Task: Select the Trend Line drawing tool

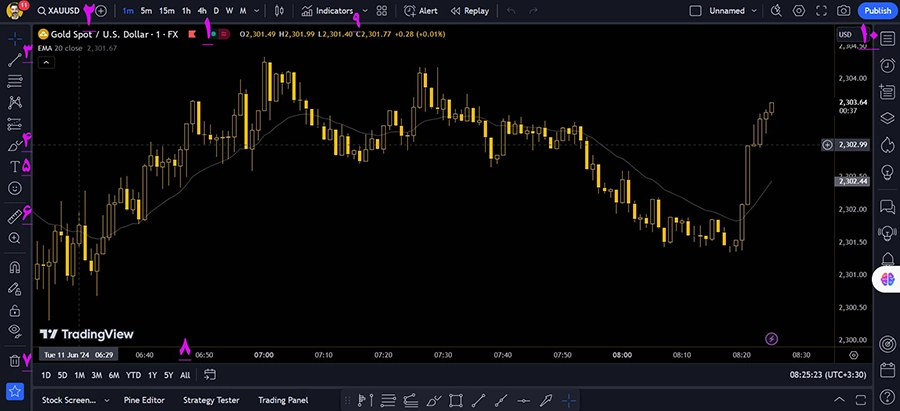Action: [x=14, y=60]
